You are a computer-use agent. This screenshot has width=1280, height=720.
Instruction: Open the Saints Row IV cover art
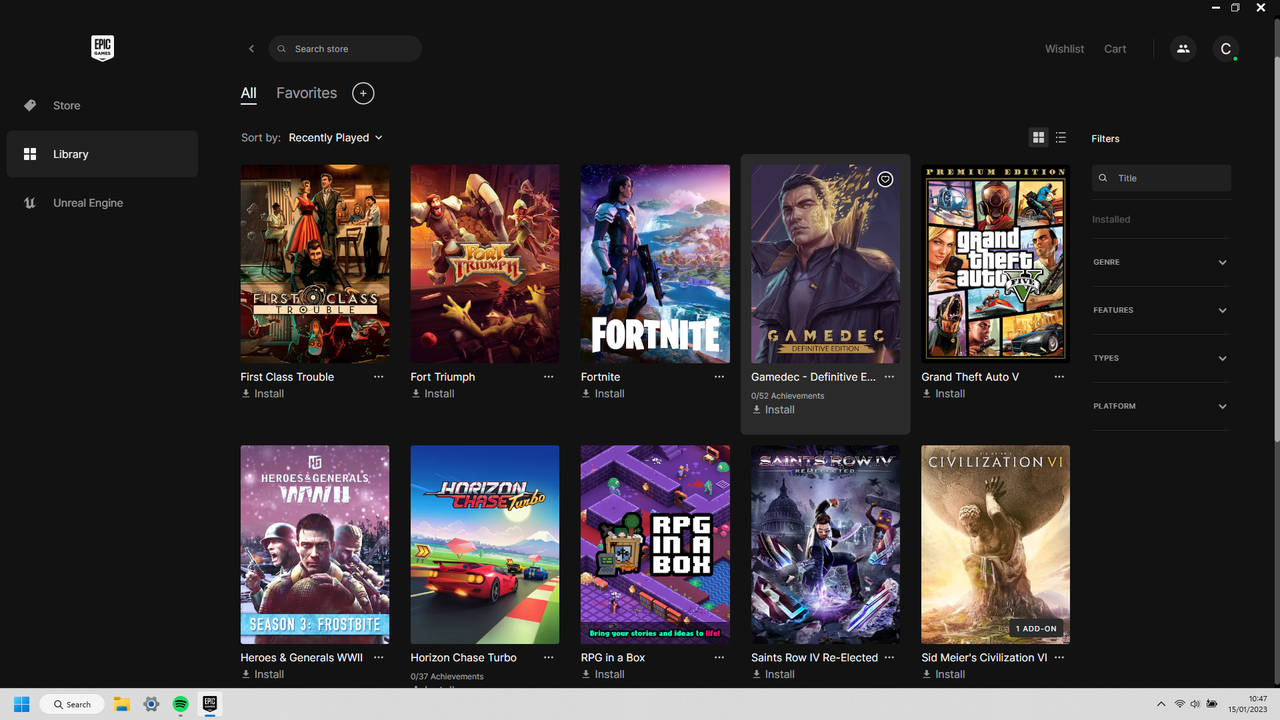tap(825, 545)
